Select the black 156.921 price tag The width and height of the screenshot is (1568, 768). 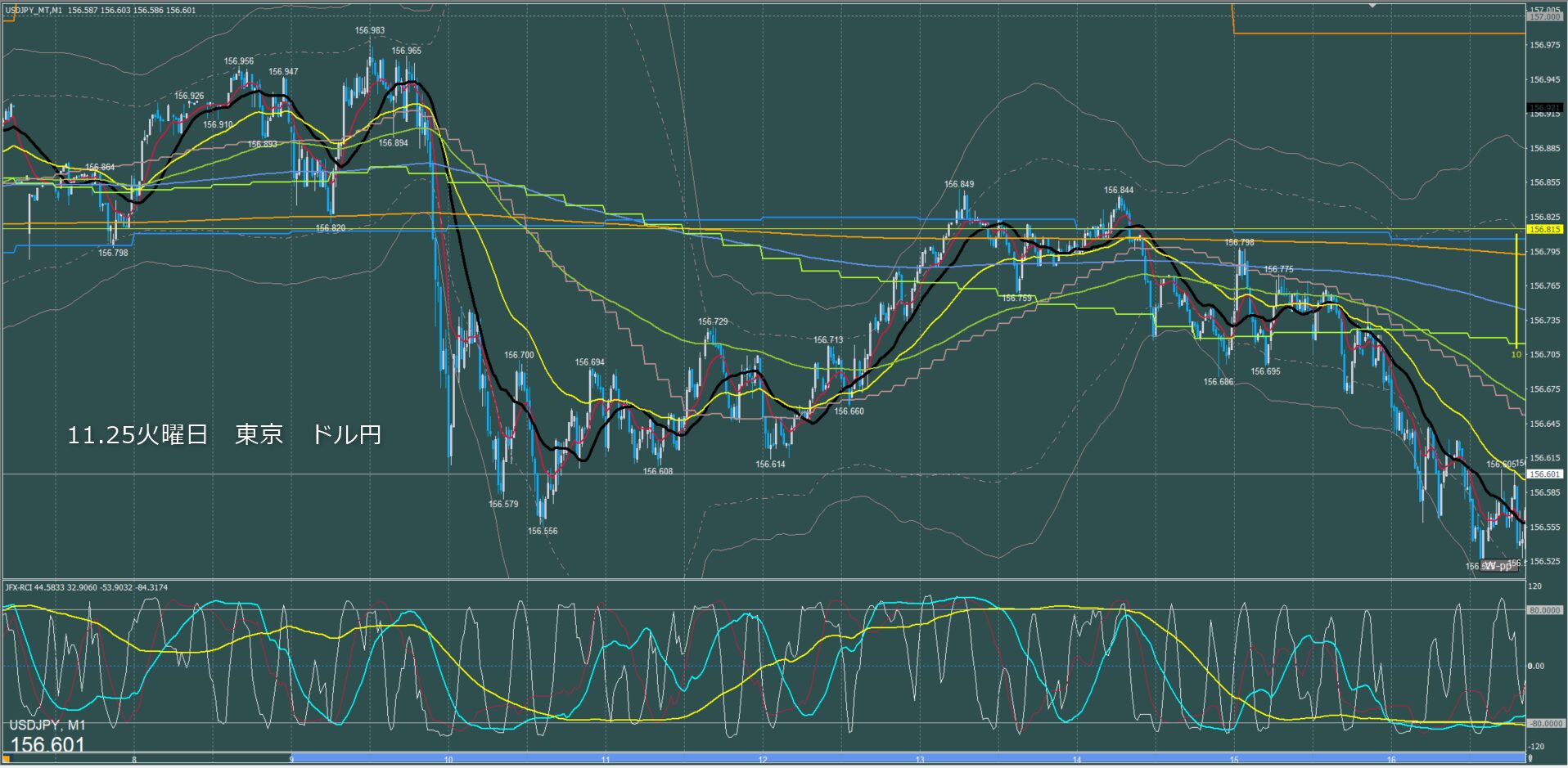coord(1544,108)
